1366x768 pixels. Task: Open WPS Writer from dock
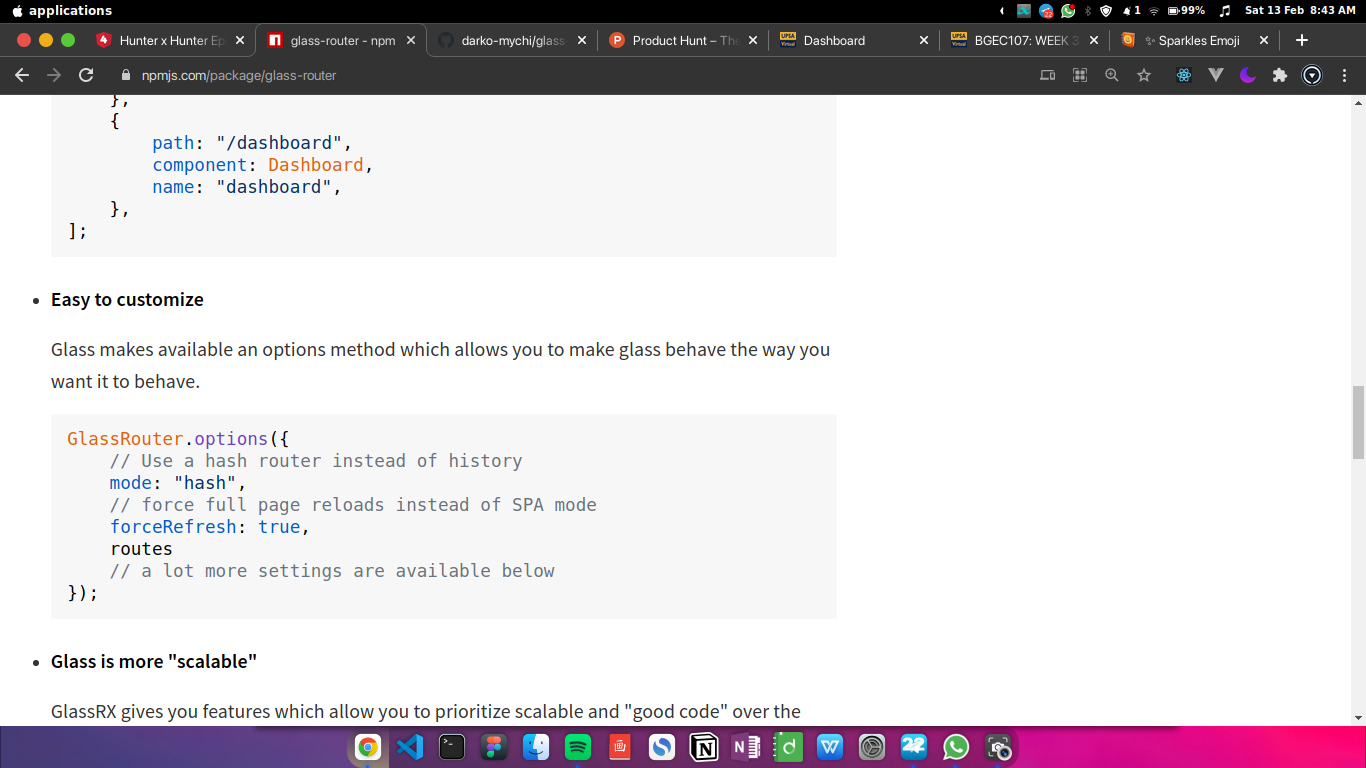(x=830, y=747)
